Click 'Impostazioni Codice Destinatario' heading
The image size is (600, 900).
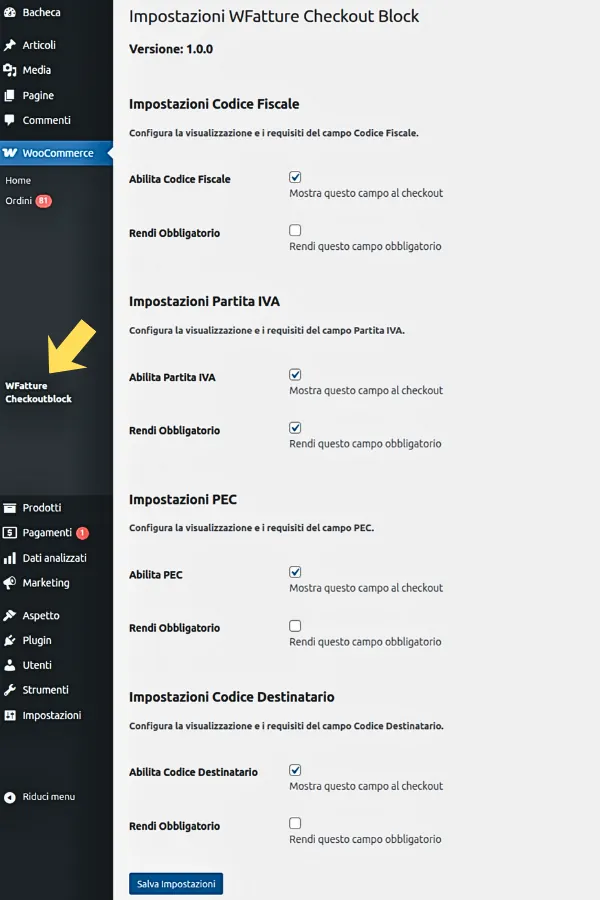tap(232, 697)
